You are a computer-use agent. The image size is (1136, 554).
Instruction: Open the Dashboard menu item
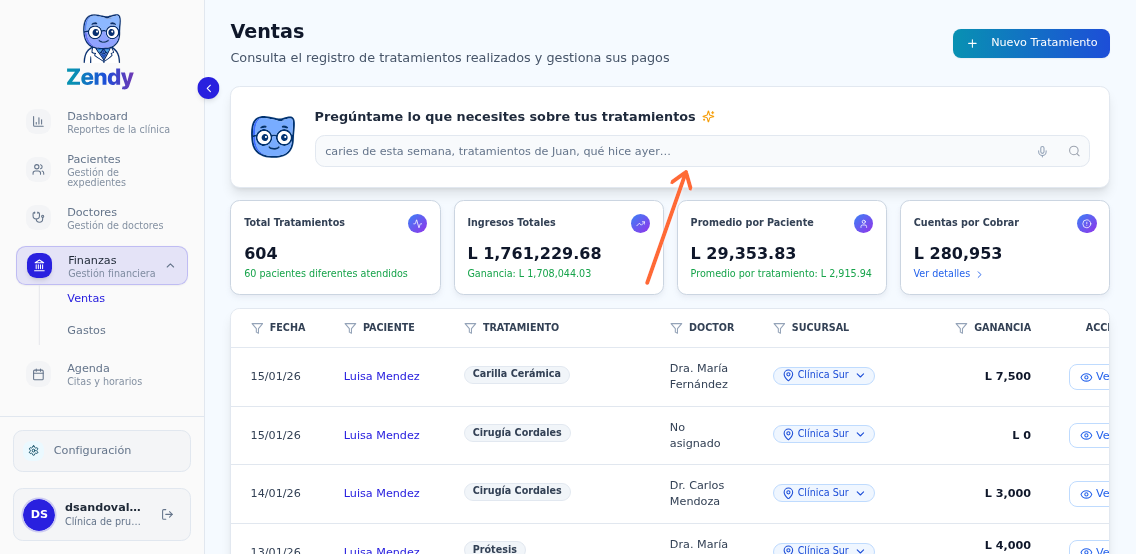[x=101, y=122]
